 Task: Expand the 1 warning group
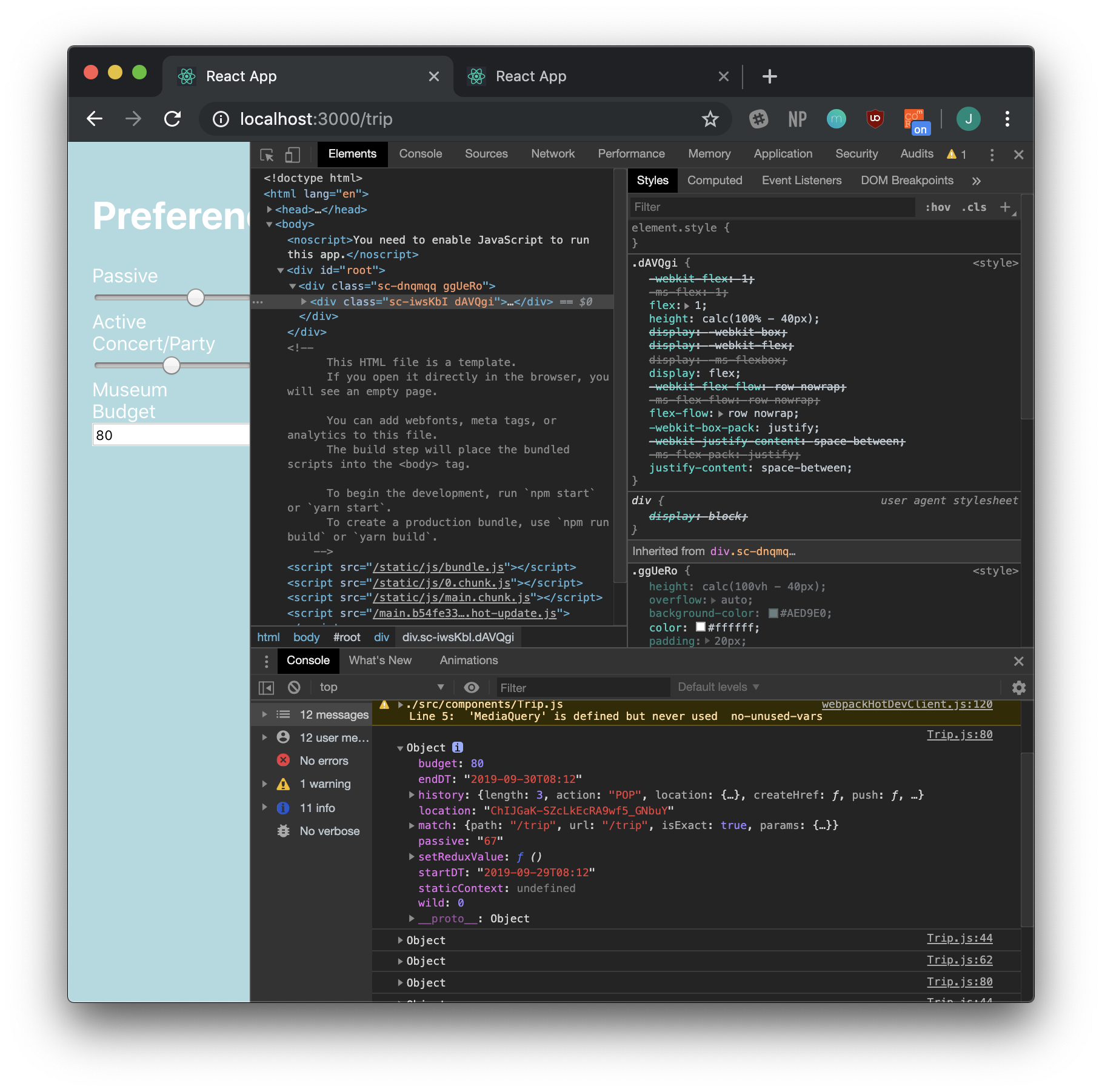[264, 784]
